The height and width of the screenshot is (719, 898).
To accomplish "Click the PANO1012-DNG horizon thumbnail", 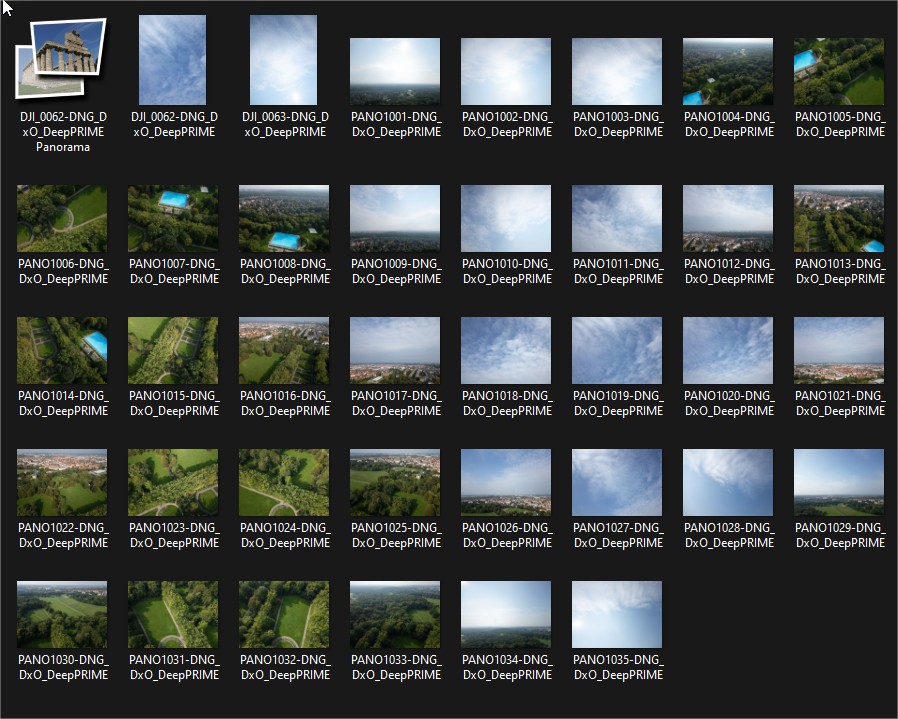I will (x=728, y=218).
